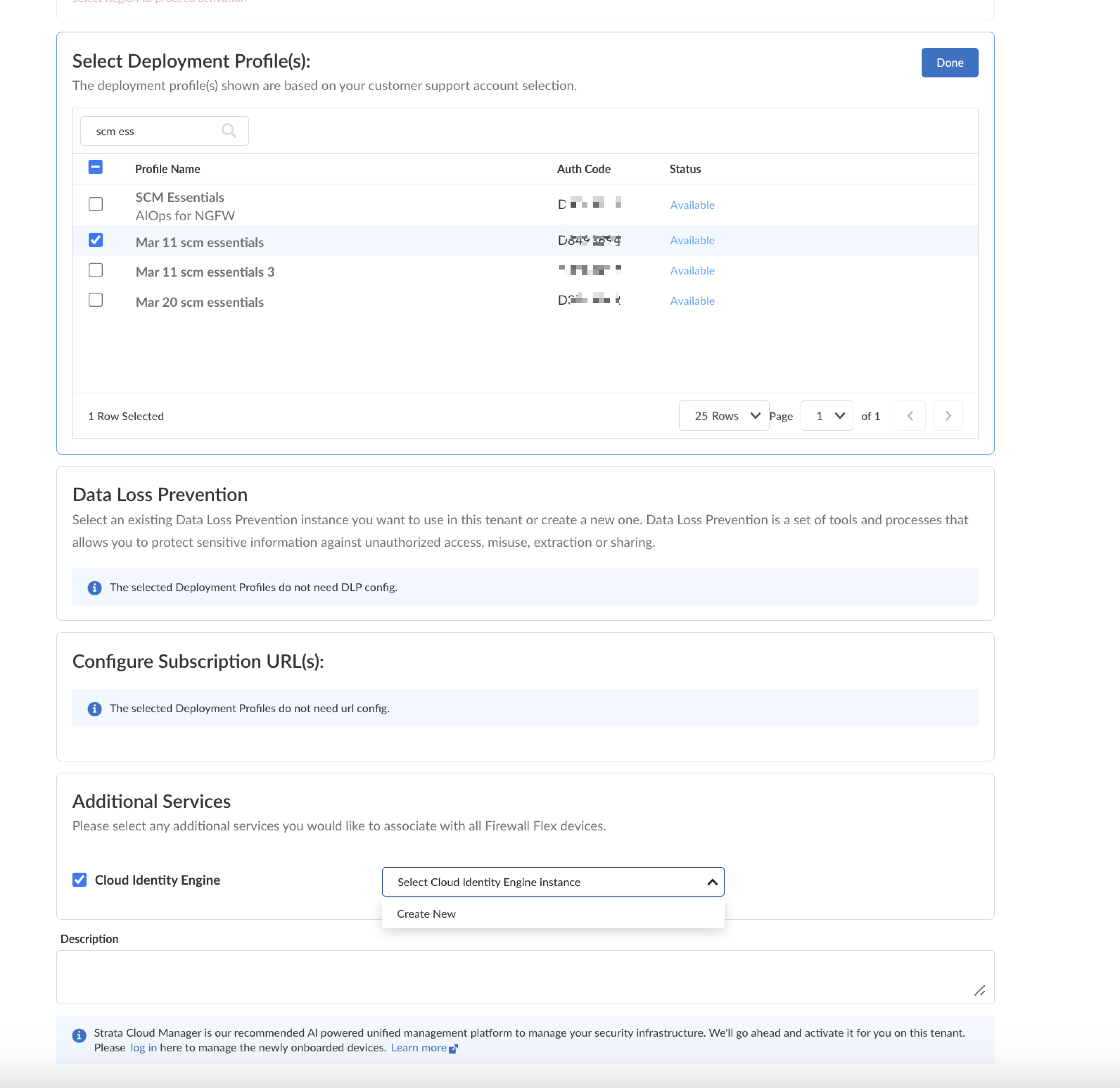1120x1088 pixels.
Task: Click the DLP info icon
Action: pyautogui.click(x=94, y=588)
